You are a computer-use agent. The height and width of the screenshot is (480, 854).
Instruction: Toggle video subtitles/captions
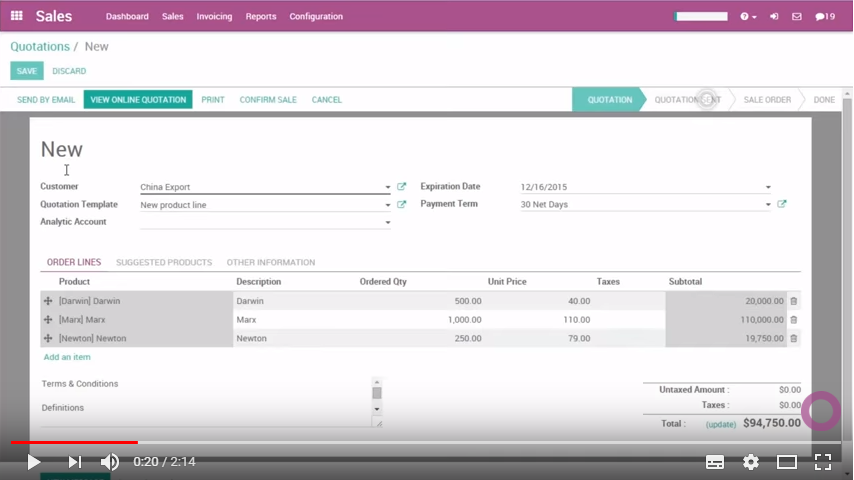click(715, 462)
